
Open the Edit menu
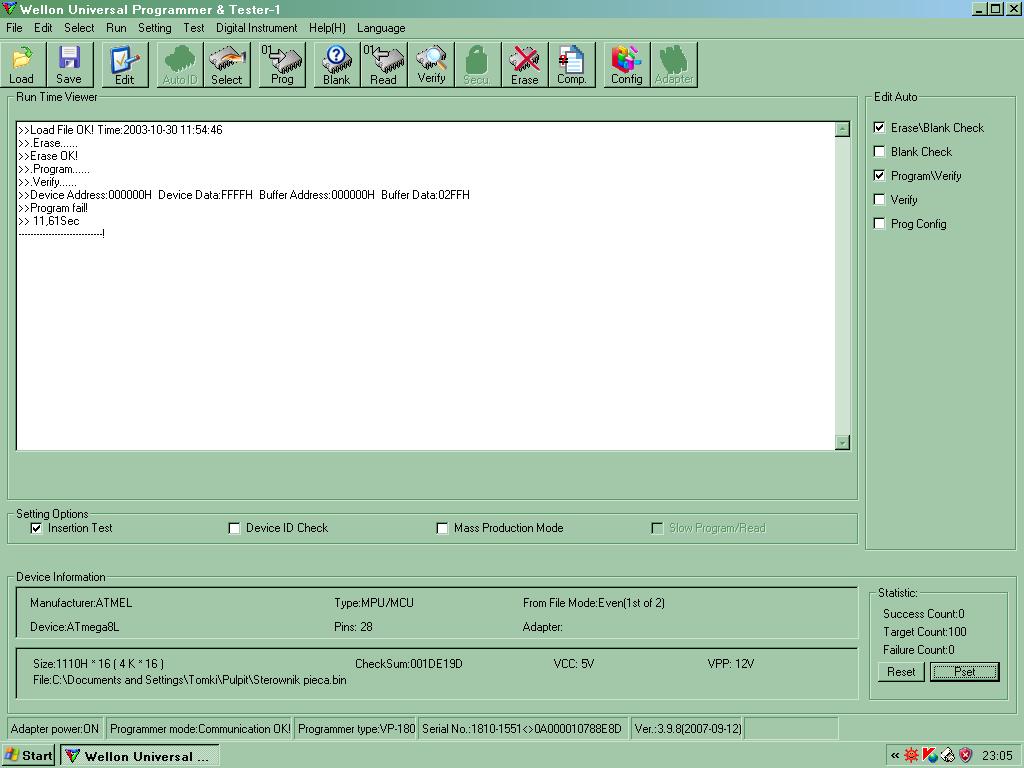click(x=43, y=28)
